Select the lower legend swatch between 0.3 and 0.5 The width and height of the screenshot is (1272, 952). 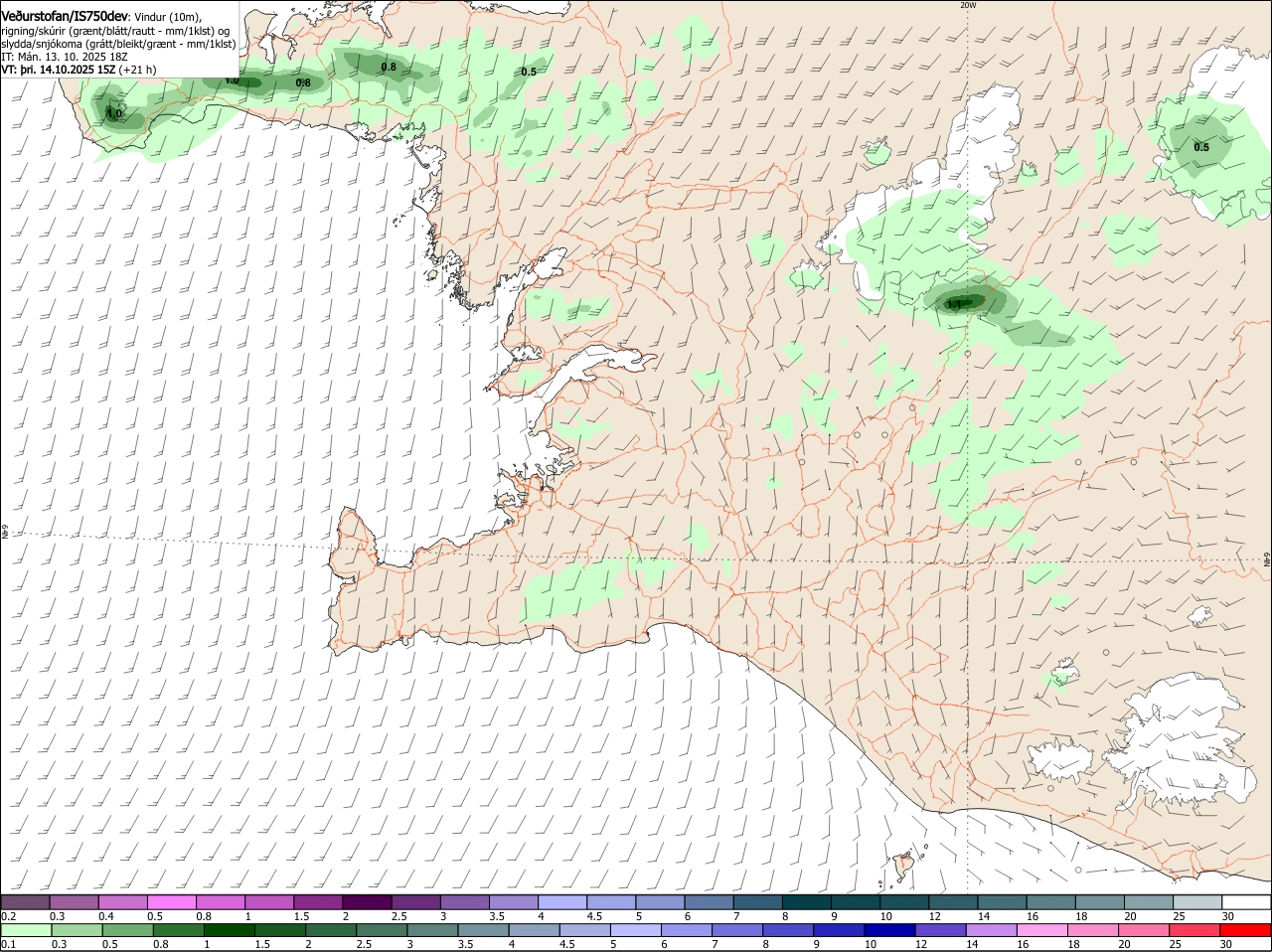76,930
